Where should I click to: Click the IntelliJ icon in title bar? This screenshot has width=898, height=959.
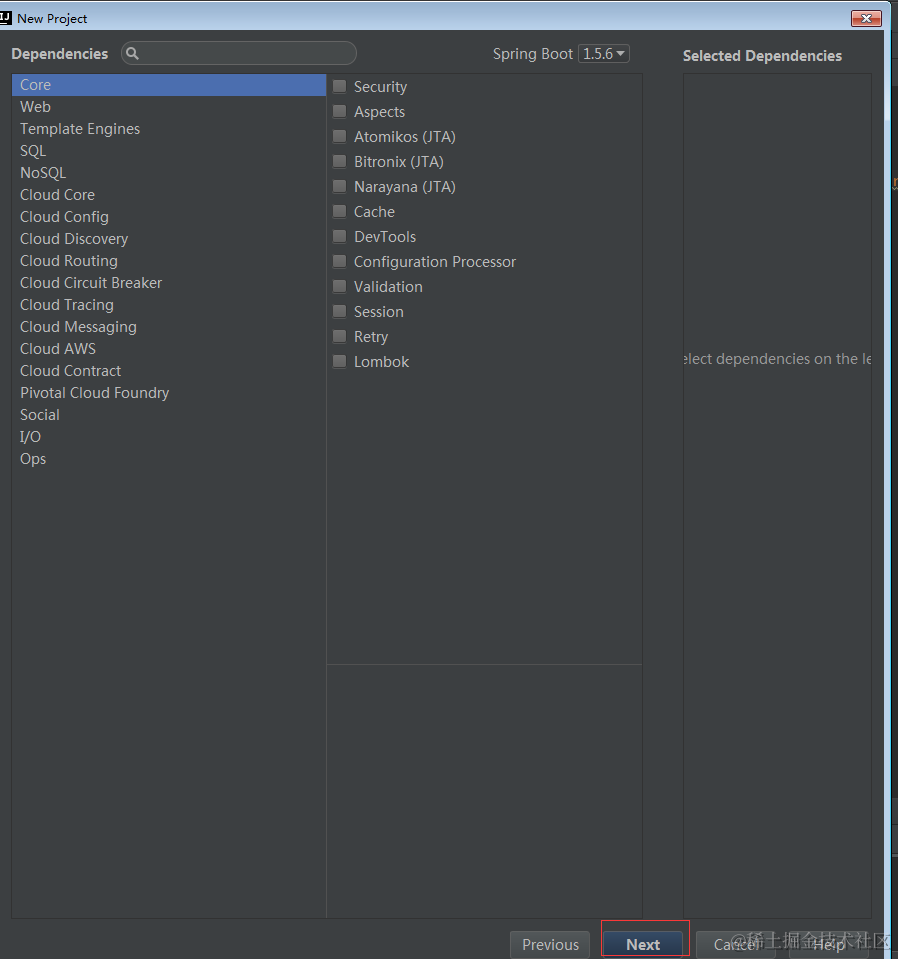[6, 18]
